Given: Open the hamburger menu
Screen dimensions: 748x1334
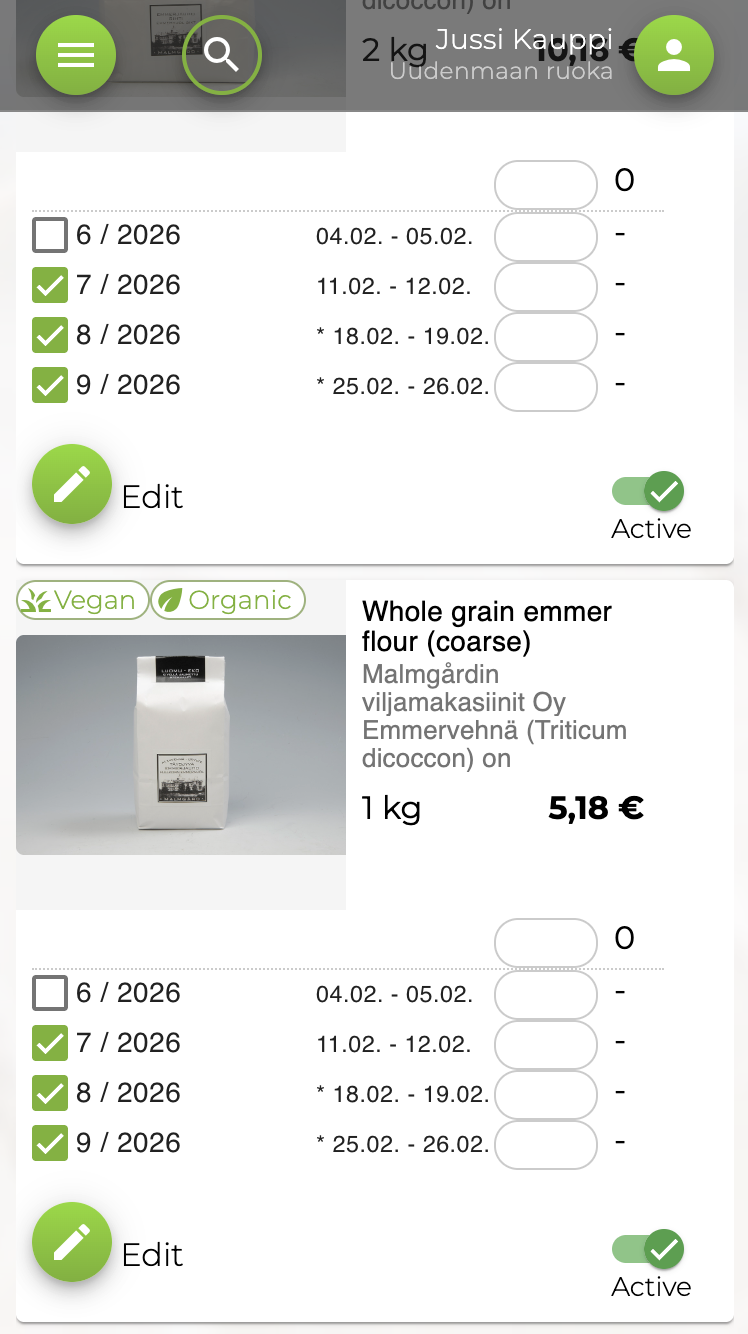Looking at the screenshot, I should pos(76,55).
